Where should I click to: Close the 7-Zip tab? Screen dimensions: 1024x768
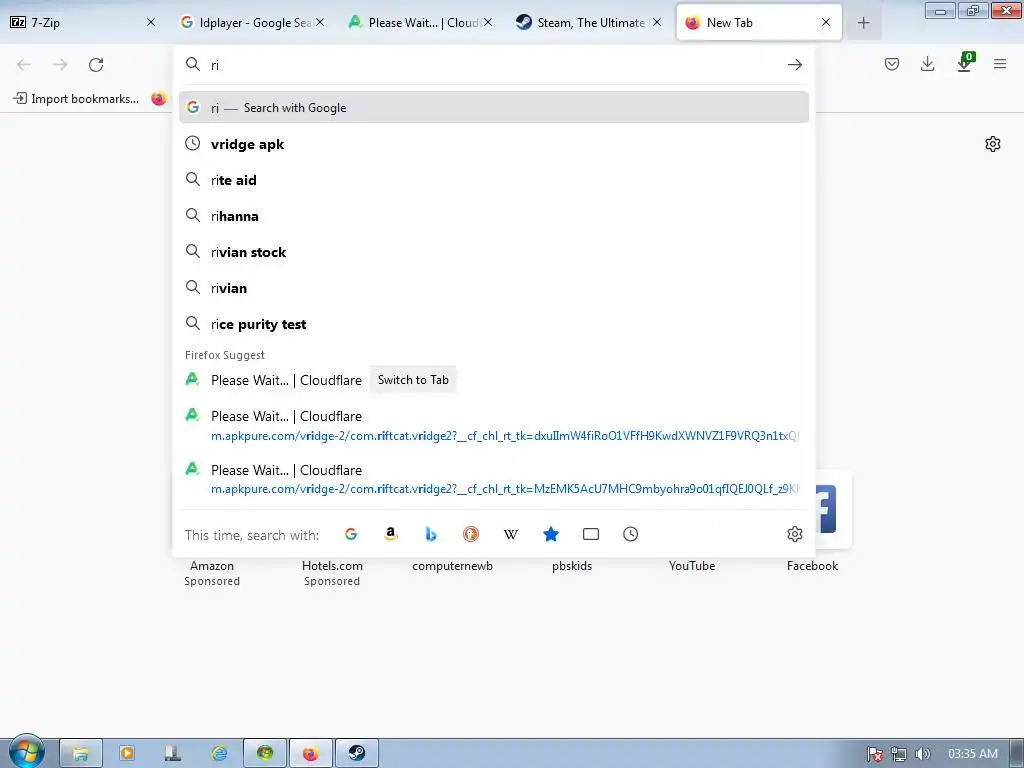[x=151, y=22]
